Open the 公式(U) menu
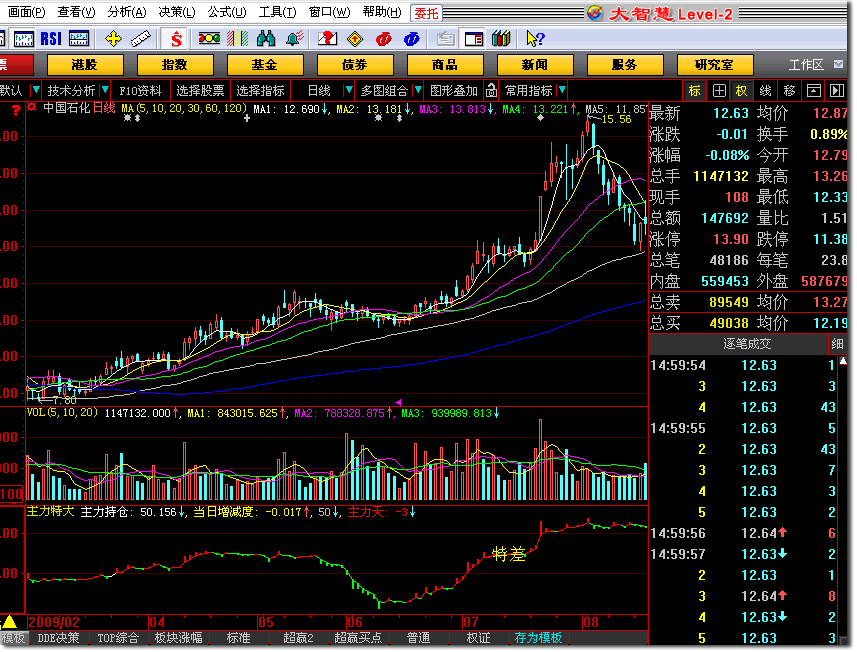The image size is (857, 652). pyautogui.click(x=227, y=12)
